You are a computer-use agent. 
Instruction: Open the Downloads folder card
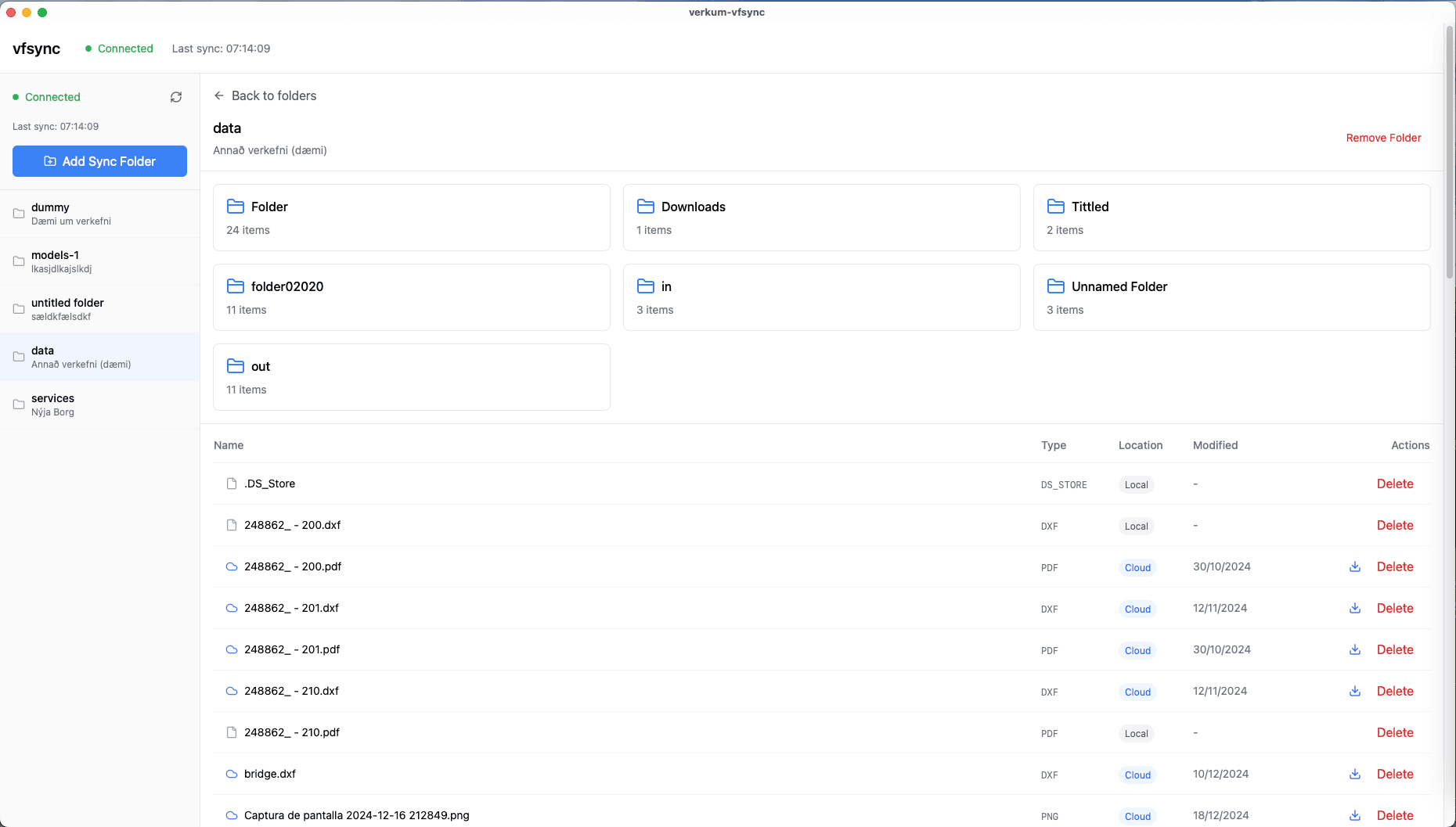point(821,218)
